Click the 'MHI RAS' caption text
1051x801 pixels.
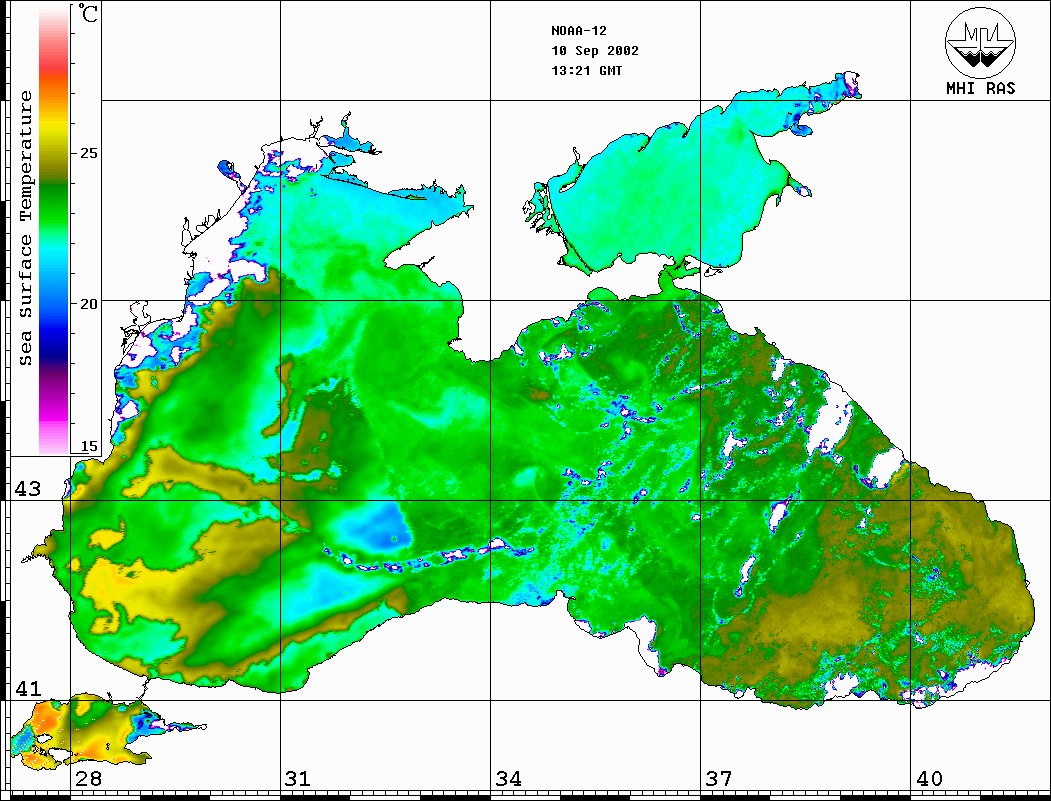point(980,88)
